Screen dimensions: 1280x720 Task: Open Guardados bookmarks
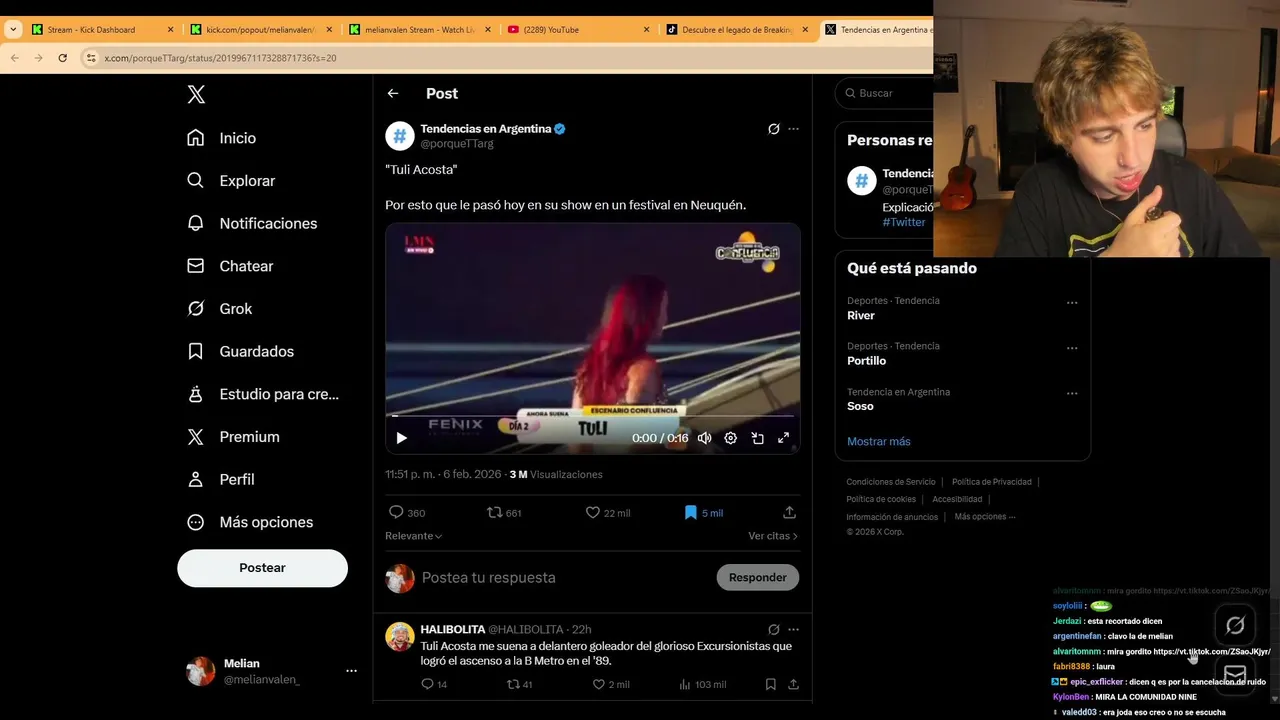click(240, 351)
